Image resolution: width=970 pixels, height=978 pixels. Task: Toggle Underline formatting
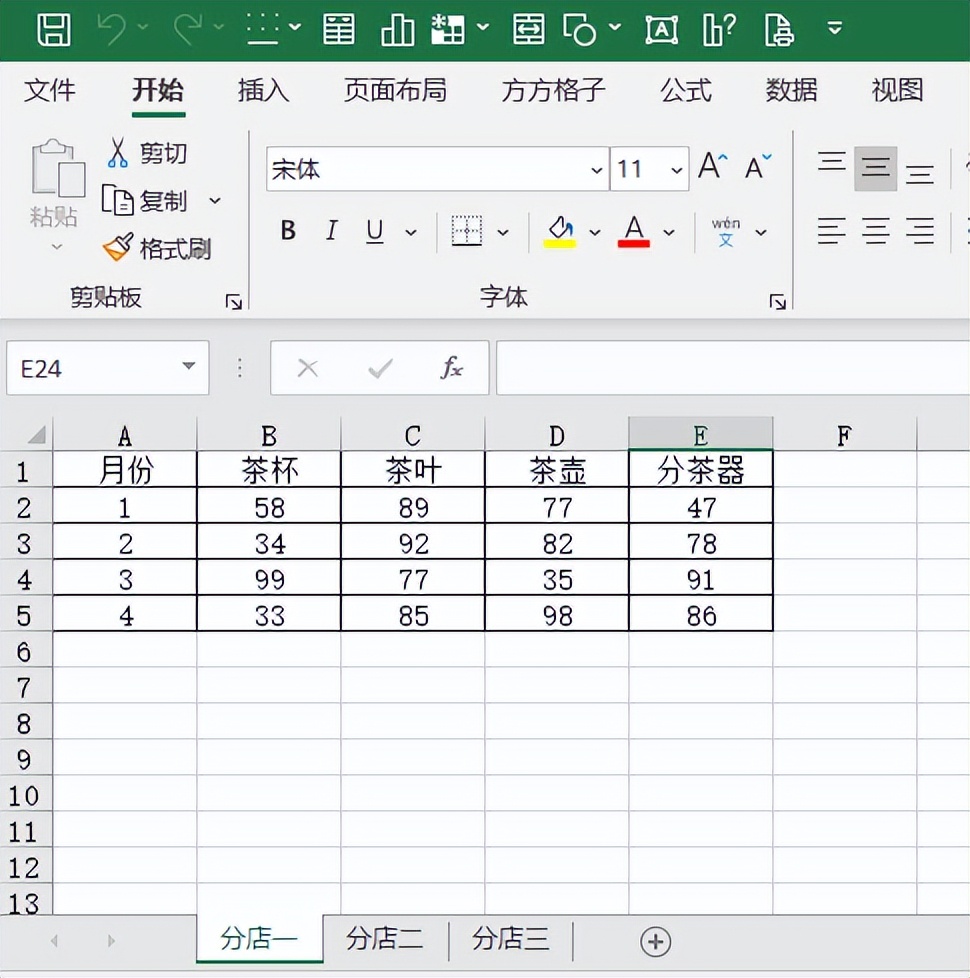375,232
